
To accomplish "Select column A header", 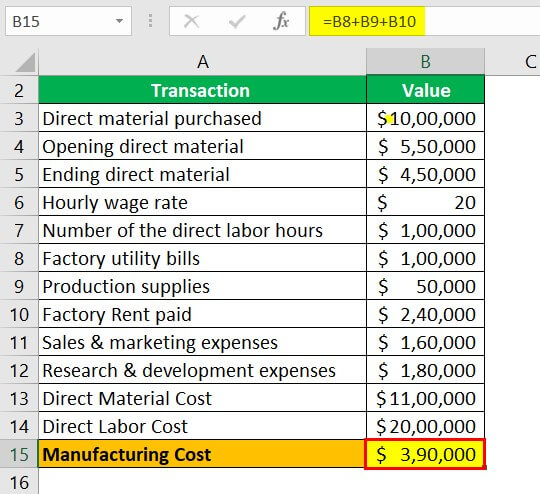I will point(202,62).
